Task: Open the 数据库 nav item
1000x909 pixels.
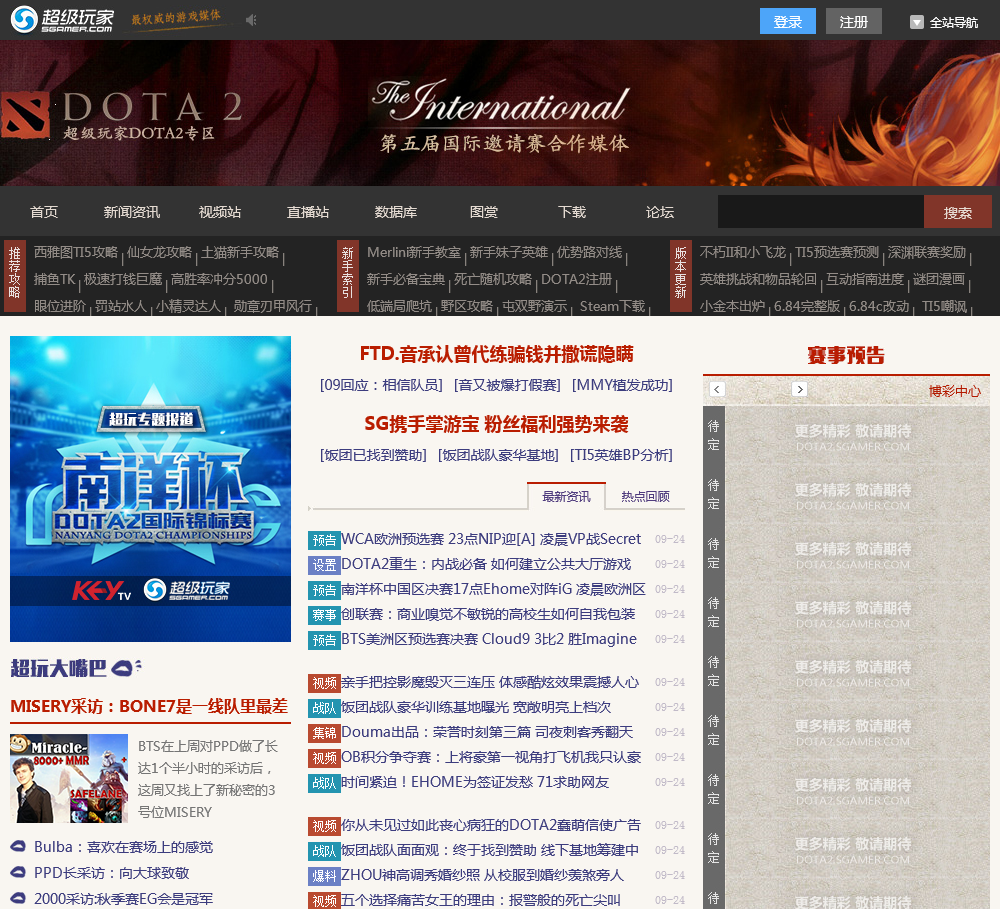Action: 396,212
